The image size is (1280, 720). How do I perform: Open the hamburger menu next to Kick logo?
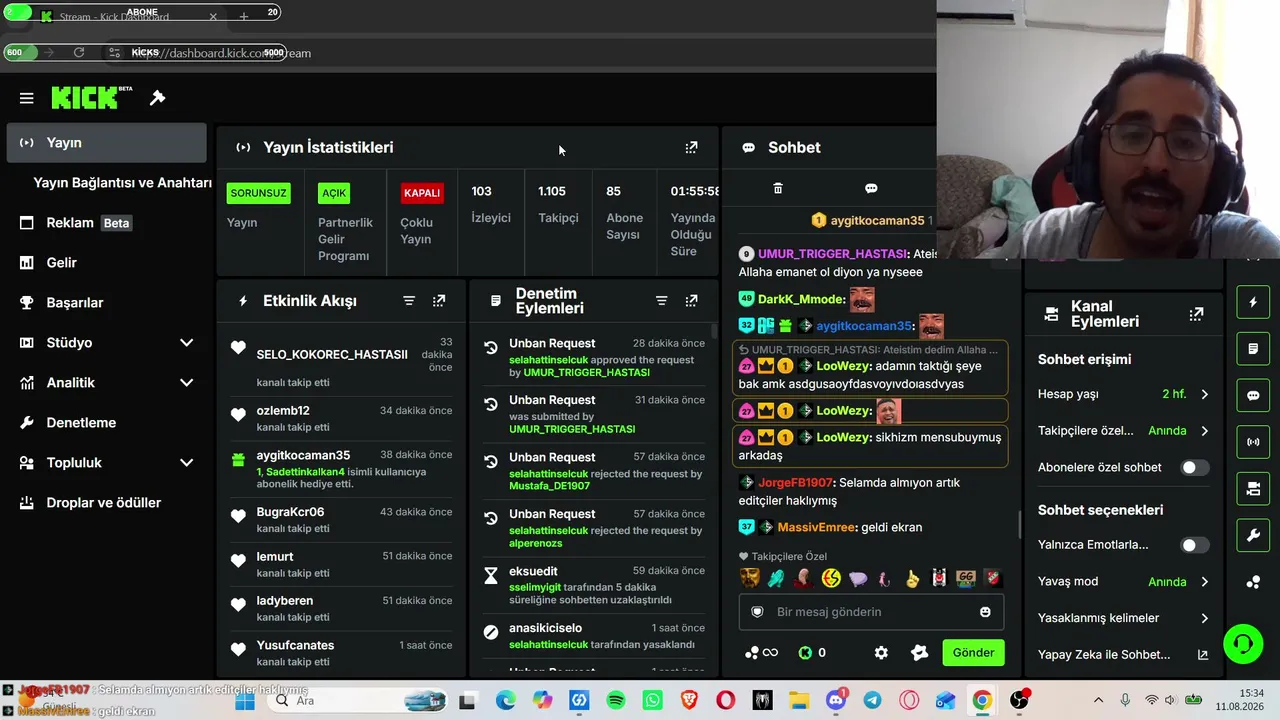(x=27, y=98)
